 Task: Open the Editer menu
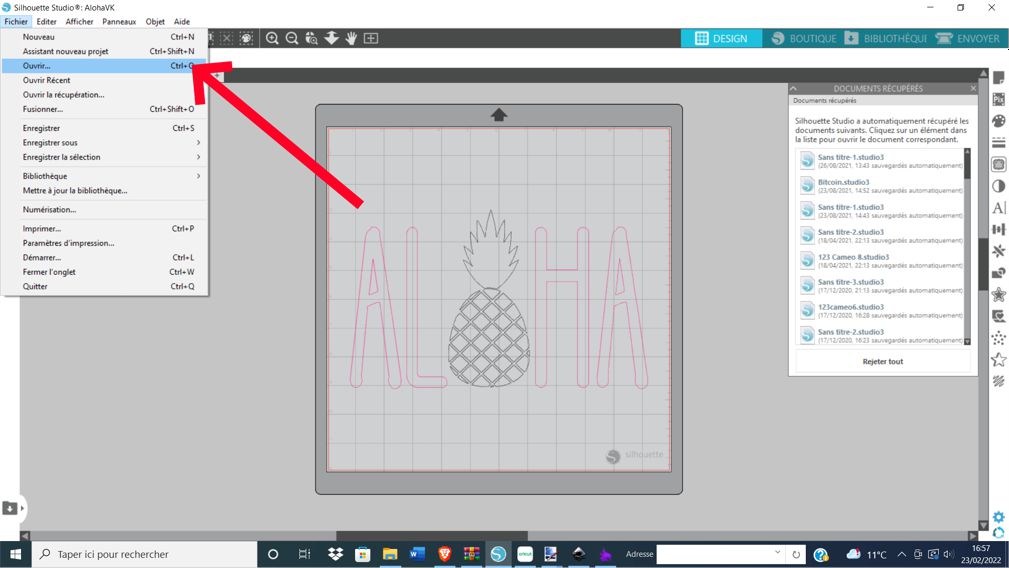click(46, 21)
